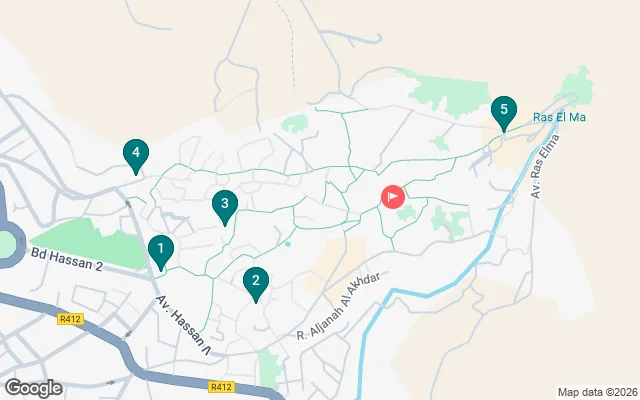
Task: Click the roundabout at the left edge
Action: click(7, 244)
